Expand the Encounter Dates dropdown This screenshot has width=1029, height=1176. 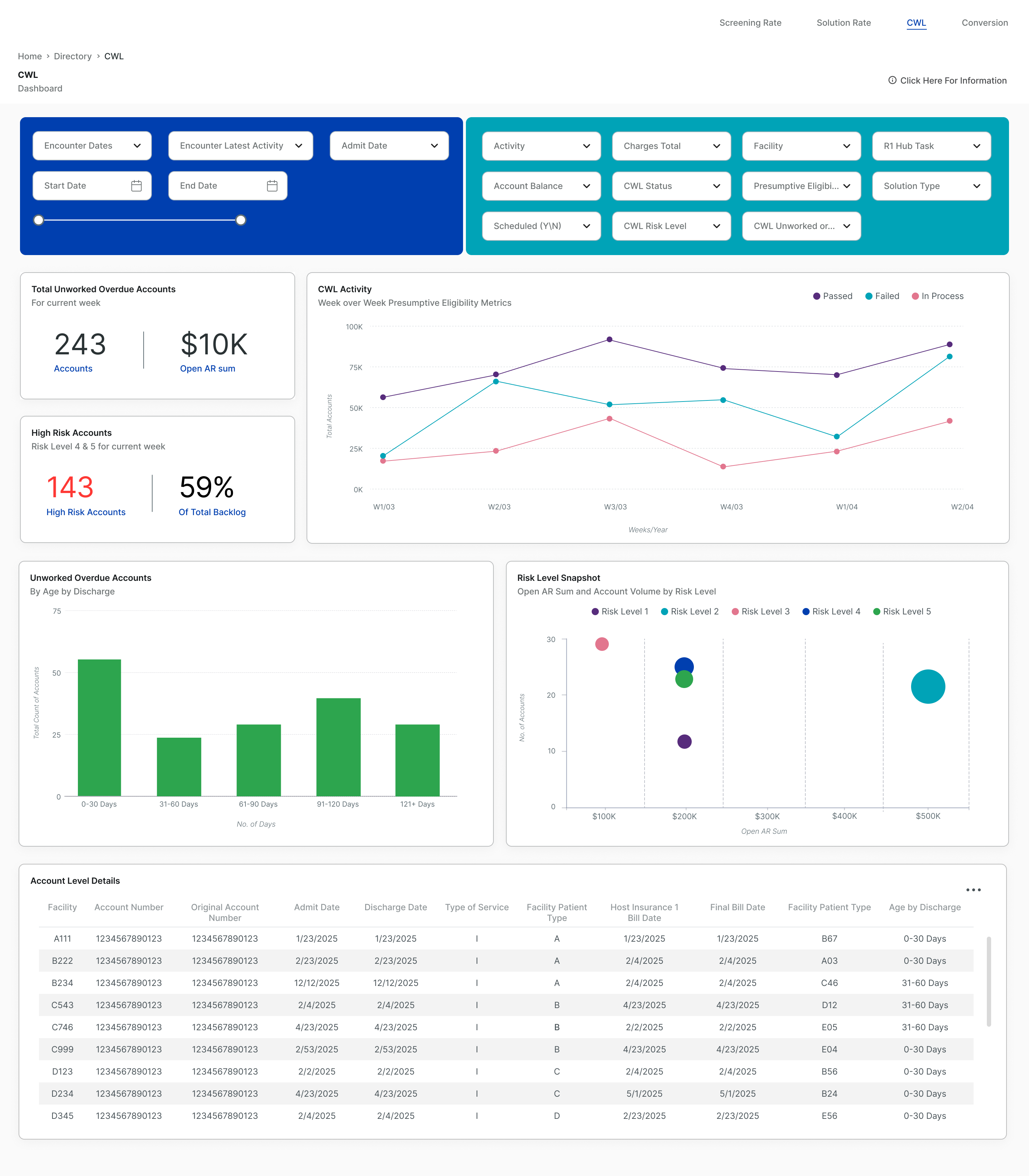[92, 146]
